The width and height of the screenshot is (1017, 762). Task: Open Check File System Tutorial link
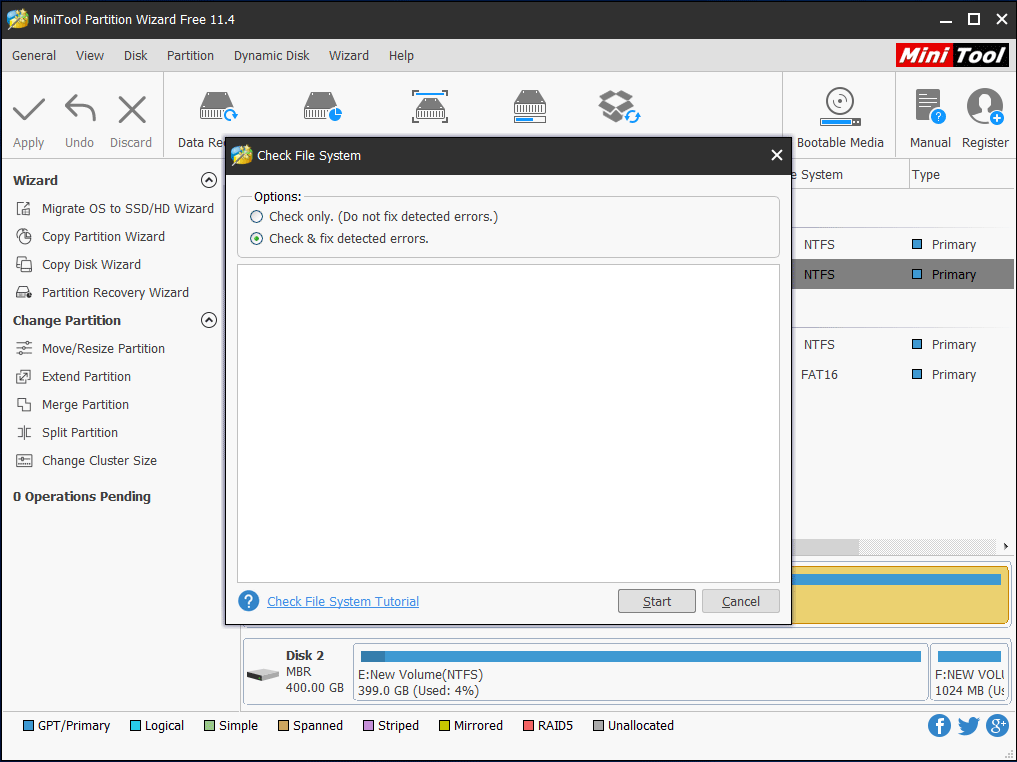pos(343,602)
